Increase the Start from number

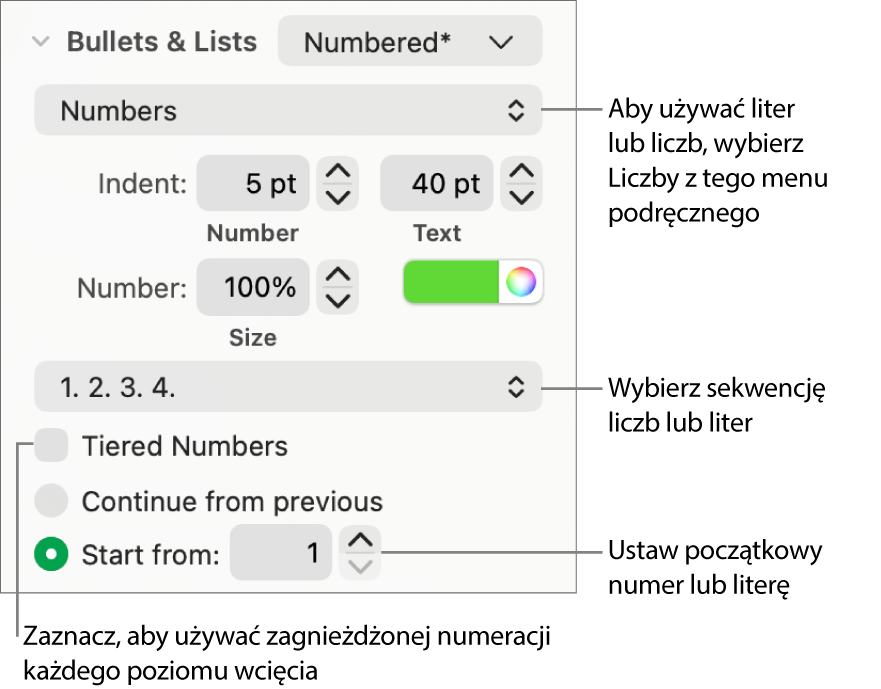pyautogui.click(x=360, y=541)
